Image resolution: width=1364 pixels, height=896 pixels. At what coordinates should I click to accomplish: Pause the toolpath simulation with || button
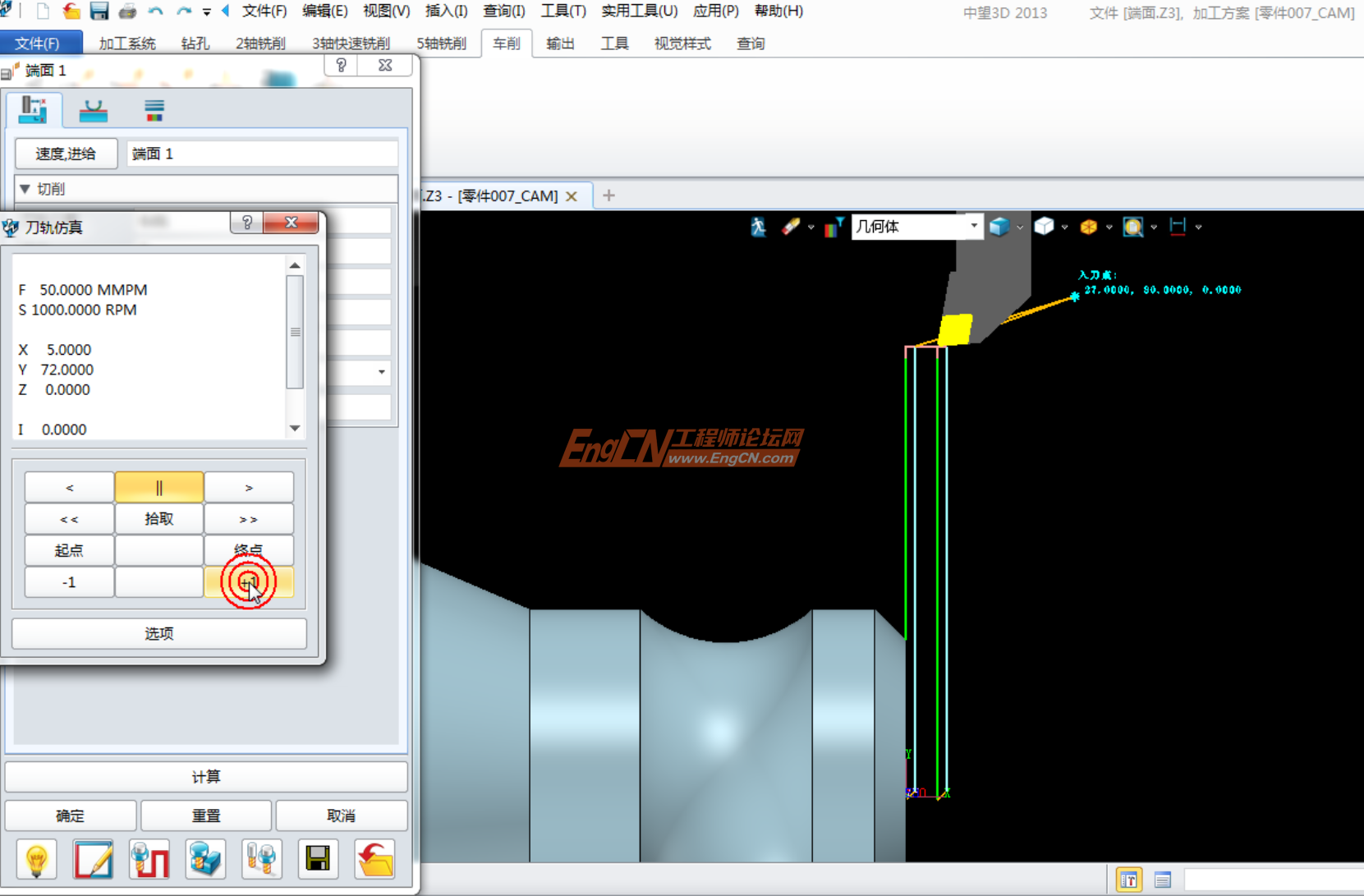[159, 488]
